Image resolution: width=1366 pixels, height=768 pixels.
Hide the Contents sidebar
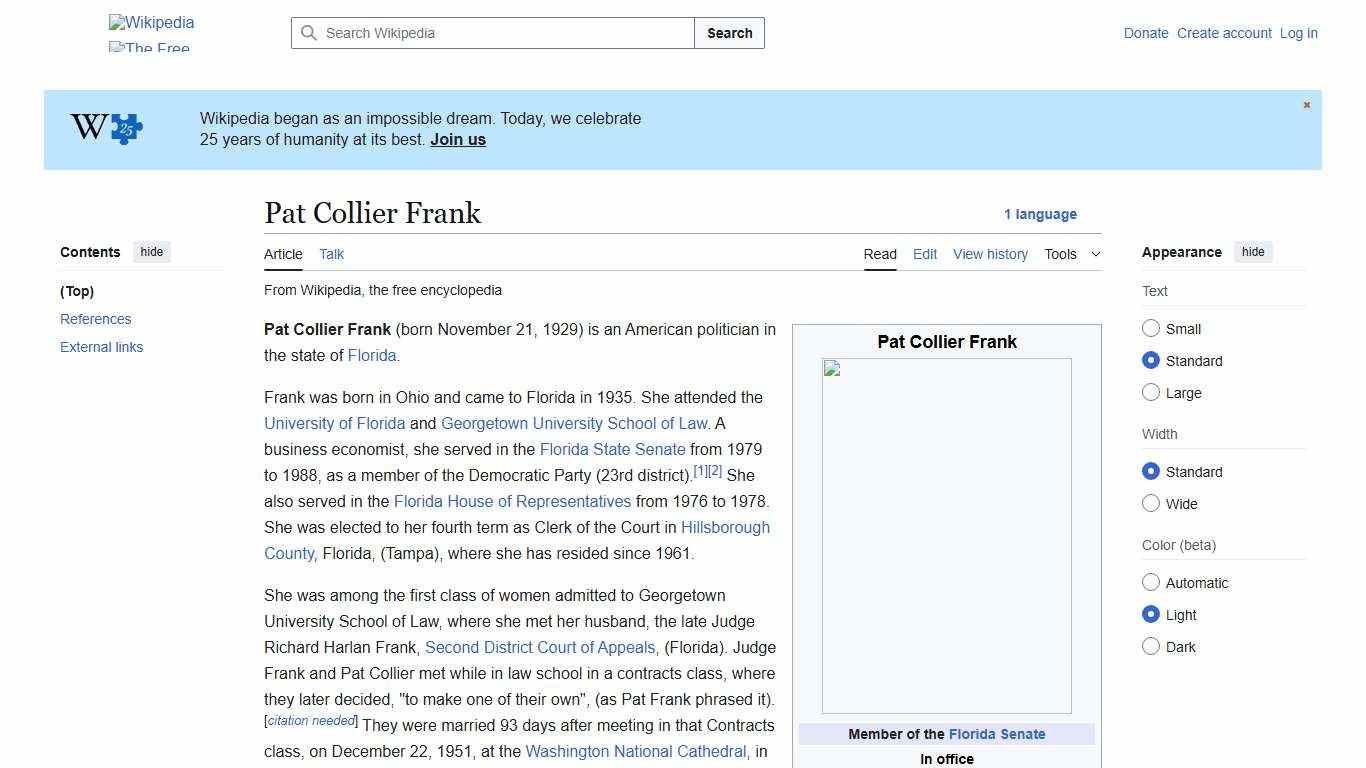coord(151,252)
